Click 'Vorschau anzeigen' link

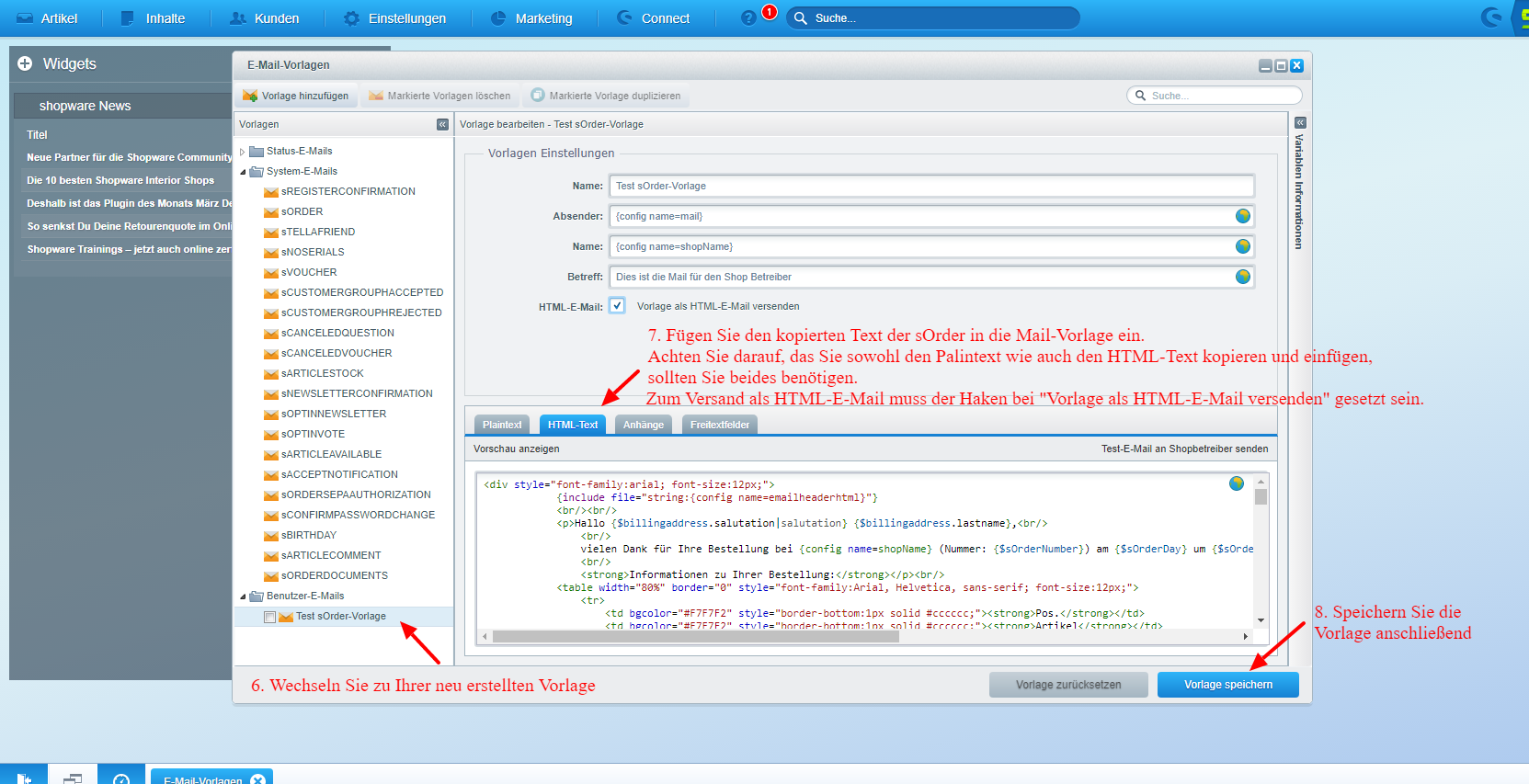pos(516,449)
